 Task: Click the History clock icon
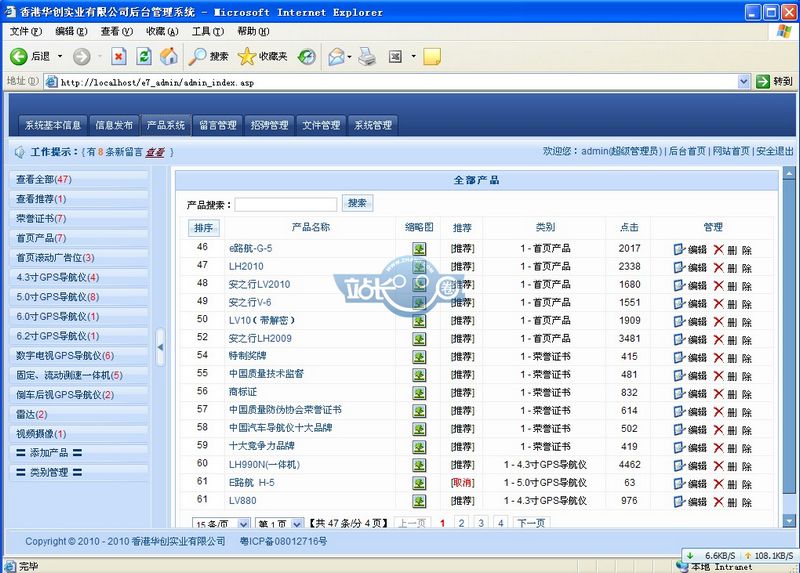[307, 56]
